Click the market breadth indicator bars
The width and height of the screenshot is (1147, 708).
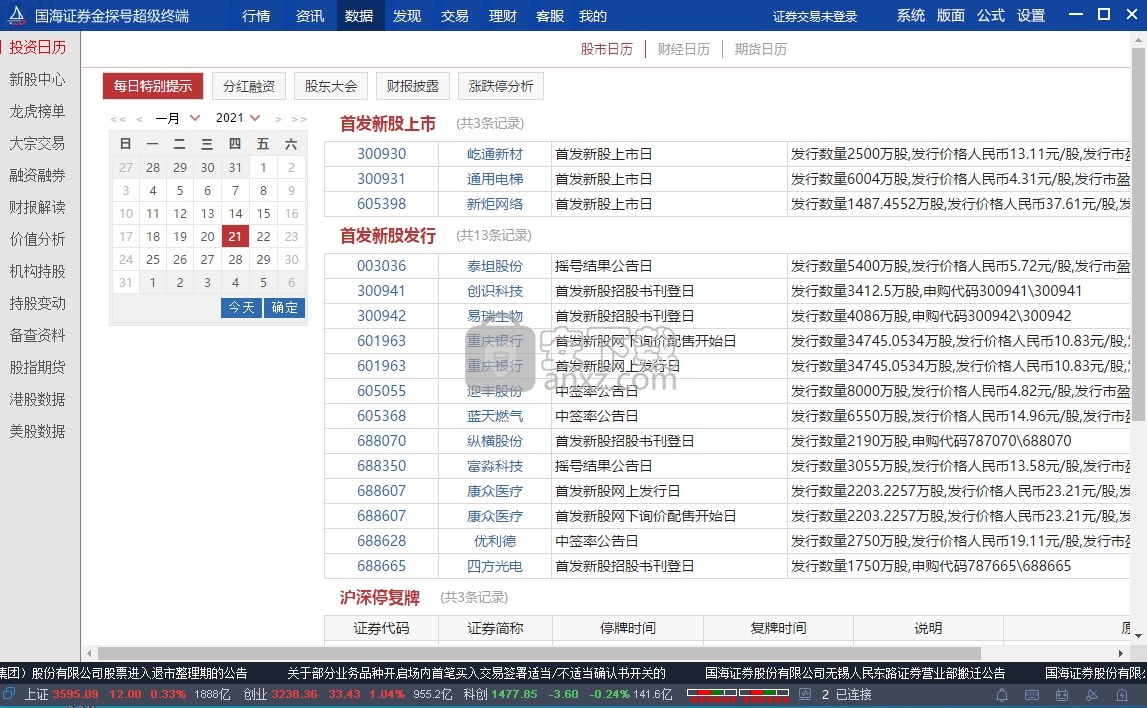point(738,694)
